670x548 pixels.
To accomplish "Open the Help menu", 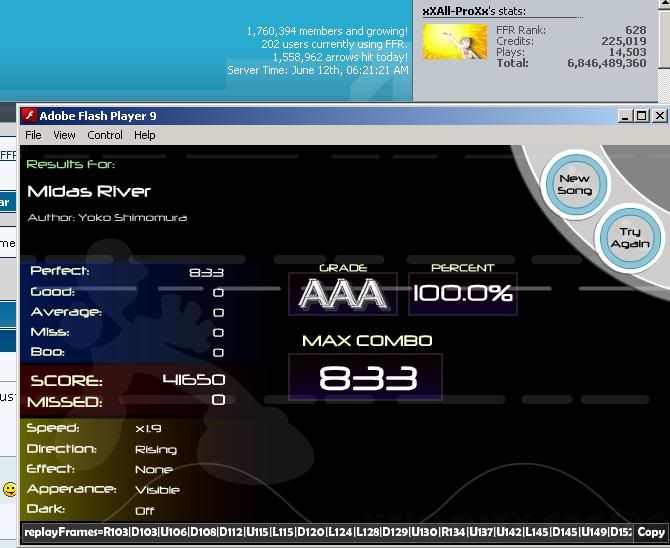I will (x=145, y=135).
